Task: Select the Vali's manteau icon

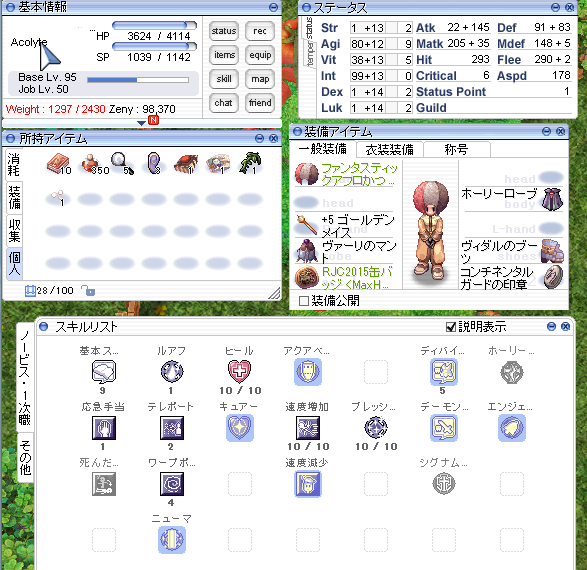Action: tap(306, 251)
